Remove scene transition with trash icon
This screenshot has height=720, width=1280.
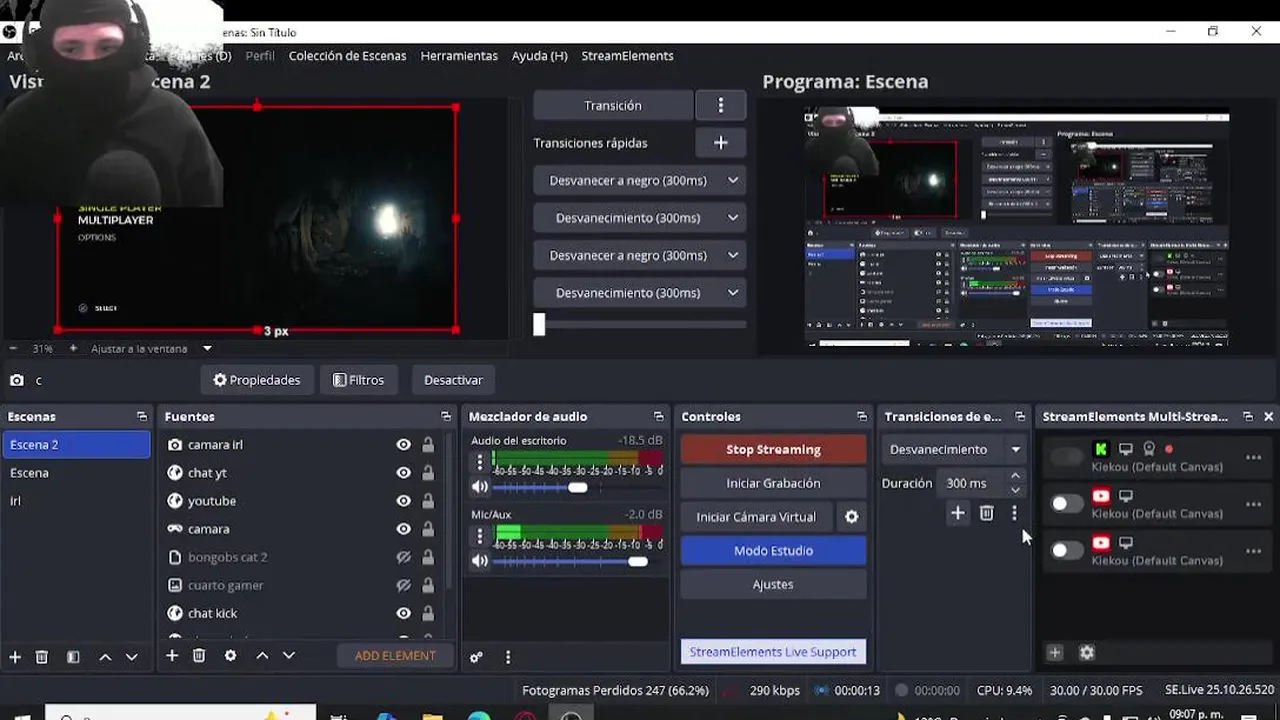click(987, 513)
